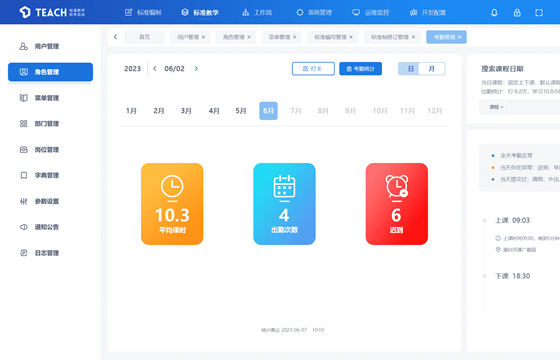The width and height of the screenshot is (560, 360).
Task: Click the date 06/02 text
Action: [174, 69]
